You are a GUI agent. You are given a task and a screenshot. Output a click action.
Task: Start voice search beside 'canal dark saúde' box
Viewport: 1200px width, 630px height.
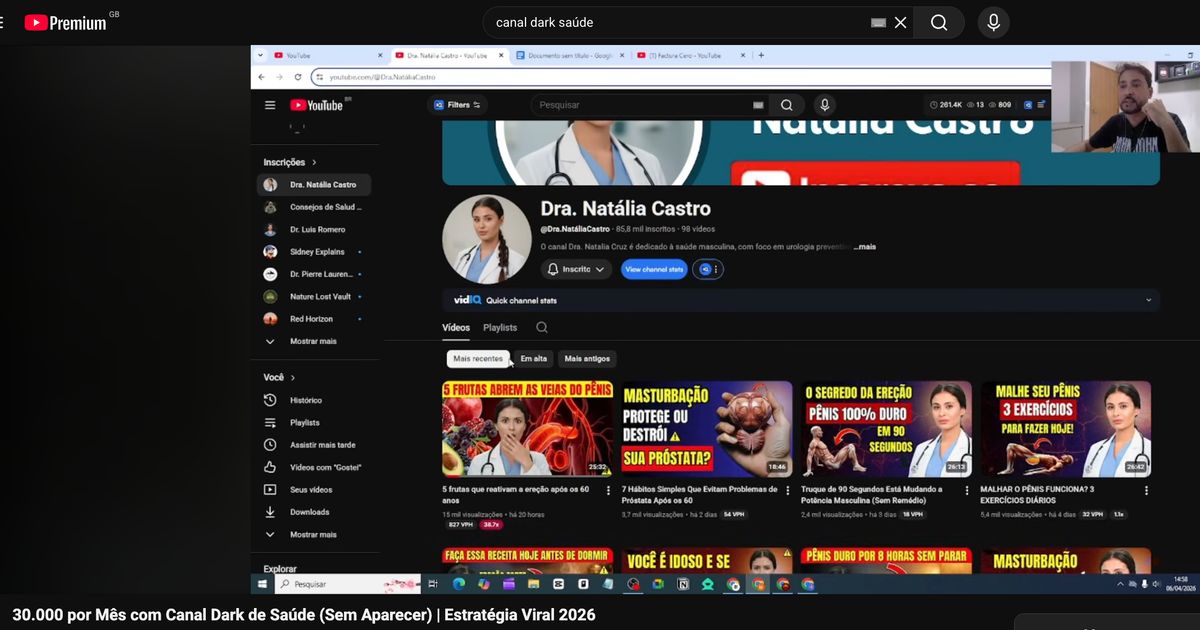993,22
